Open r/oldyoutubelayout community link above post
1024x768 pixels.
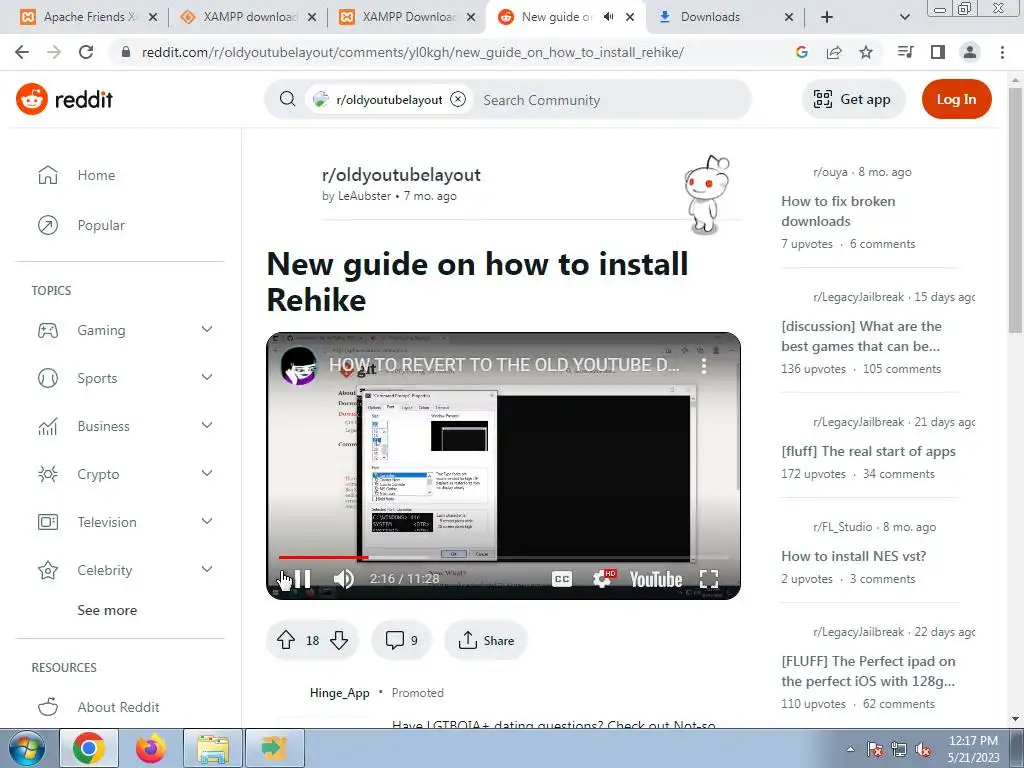pos(401,174)
